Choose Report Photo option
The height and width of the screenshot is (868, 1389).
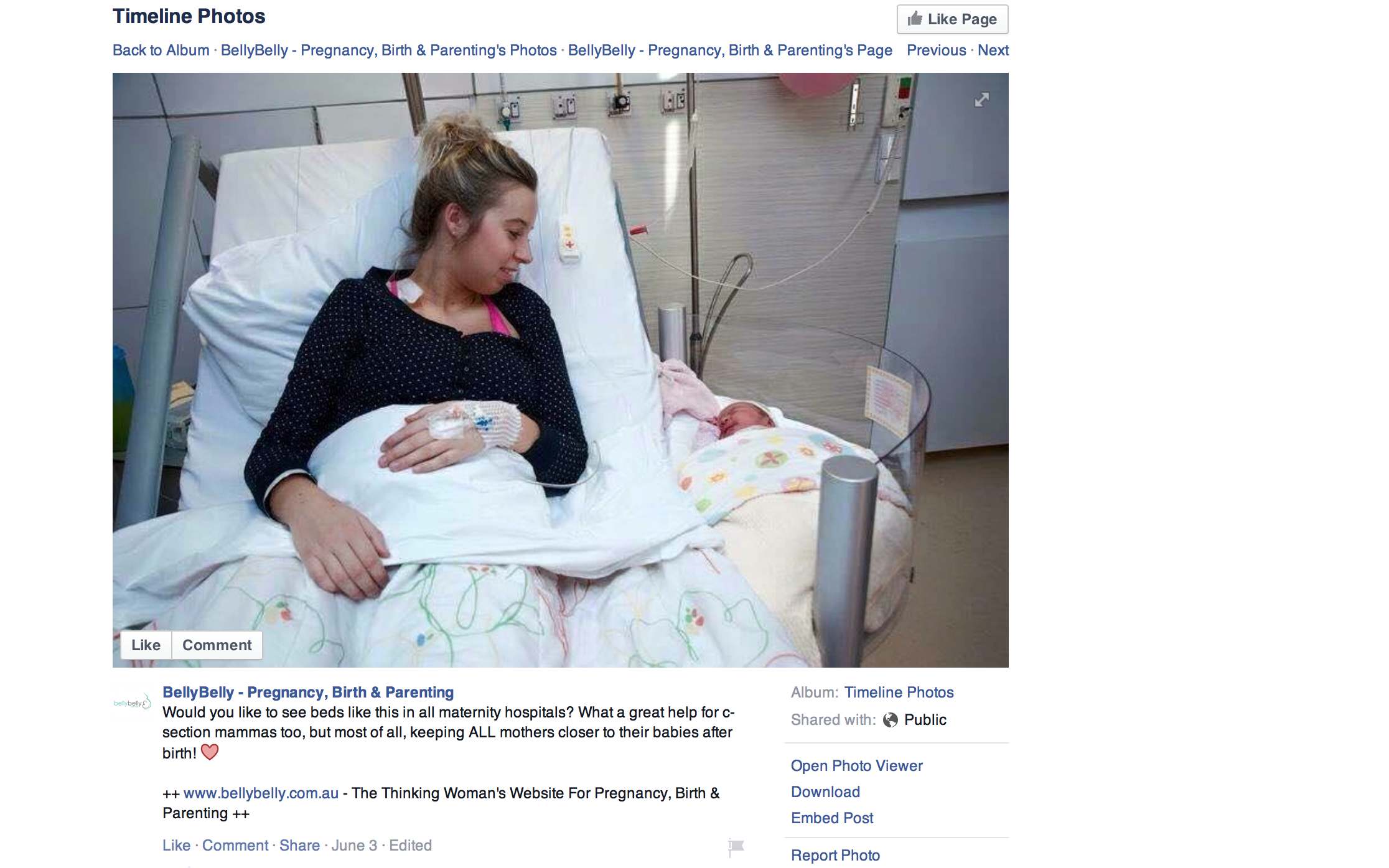835,856
